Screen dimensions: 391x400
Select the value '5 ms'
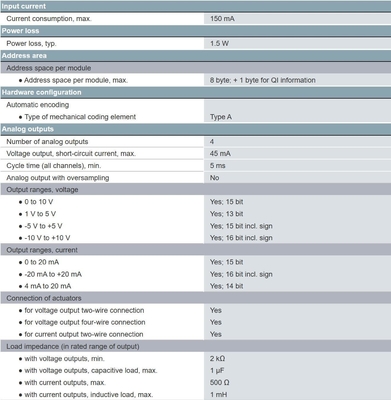[218, 166]
